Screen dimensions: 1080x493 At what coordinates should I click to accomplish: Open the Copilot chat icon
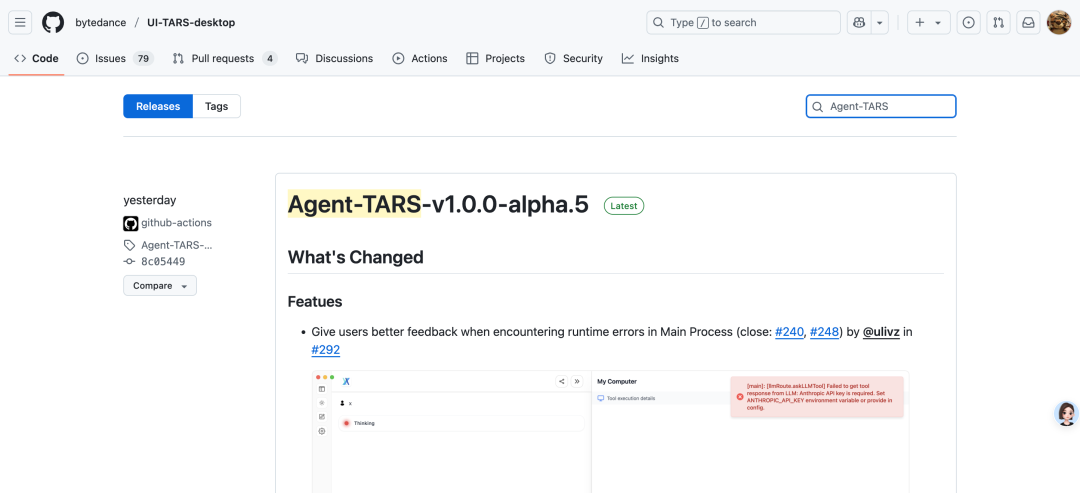(x=859, y=23)
